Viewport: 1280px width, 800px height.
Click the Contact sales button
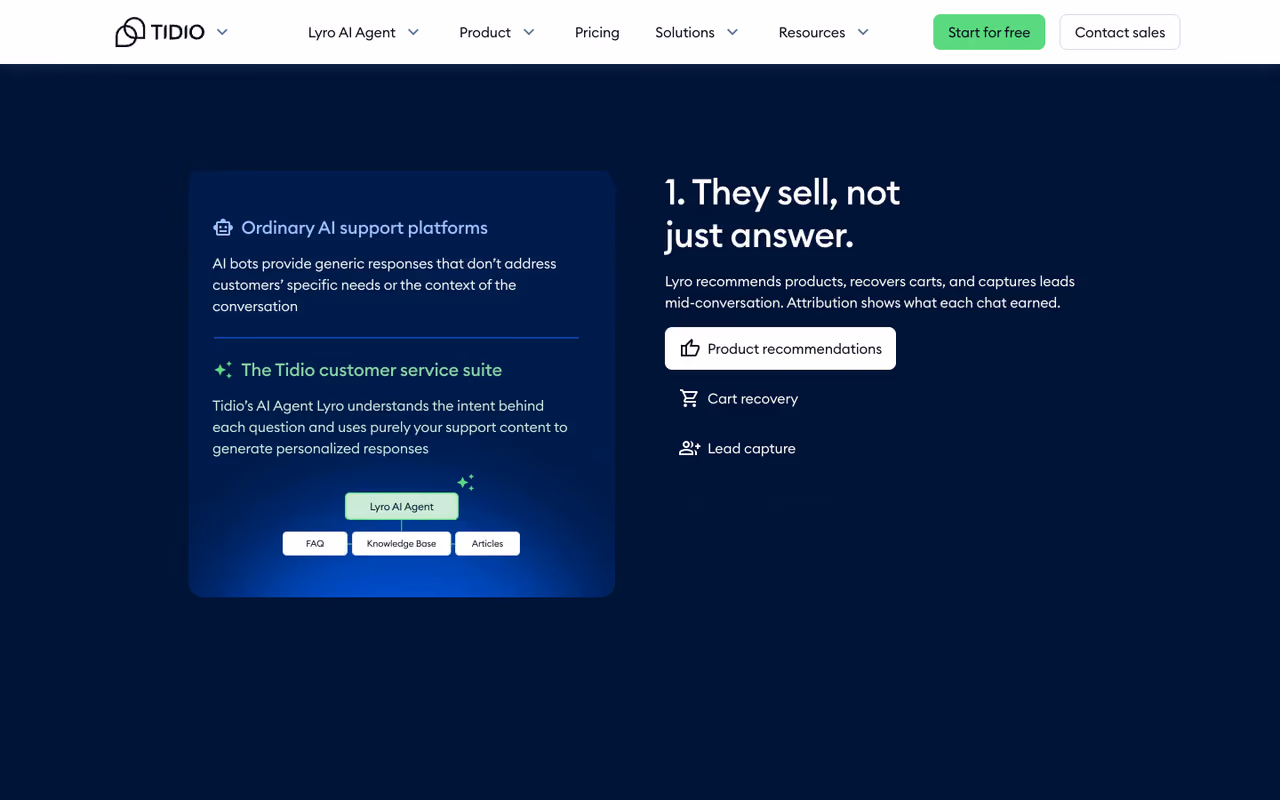[1120, 32]
